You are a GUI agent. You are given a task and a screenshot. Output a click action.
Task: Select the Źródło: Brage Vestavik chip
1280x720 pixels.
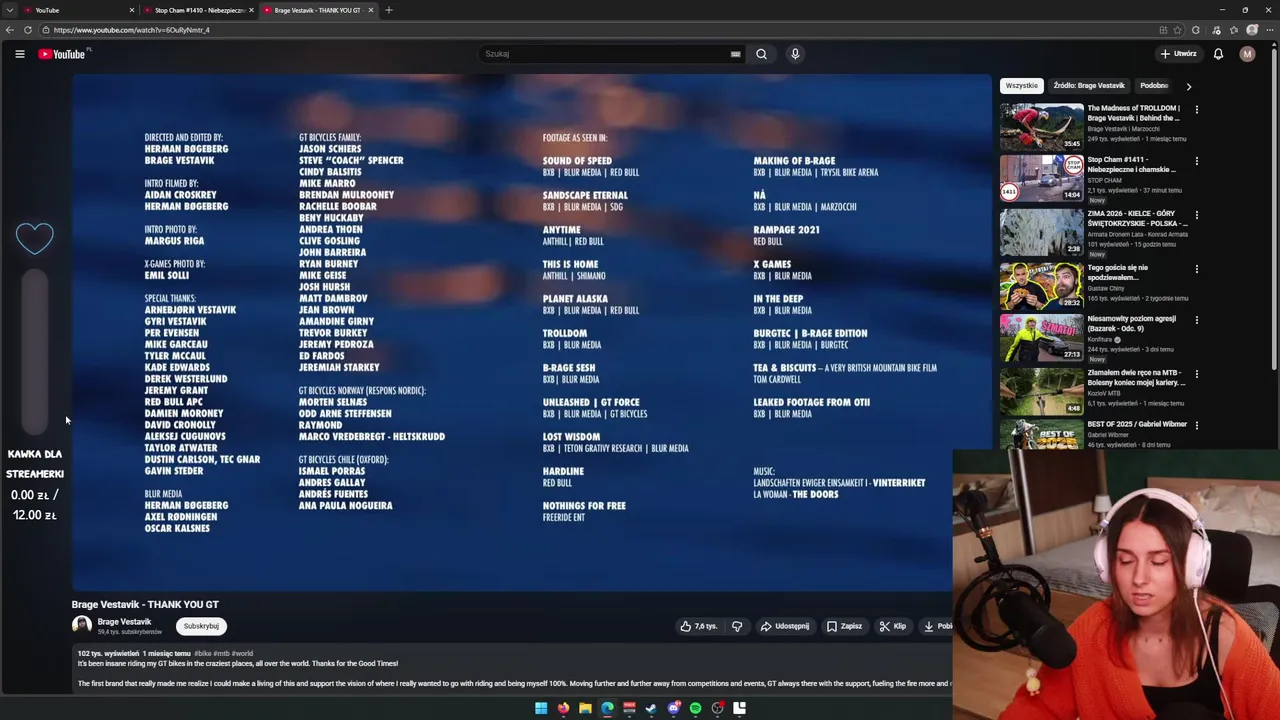click(x=1089, y=86)
